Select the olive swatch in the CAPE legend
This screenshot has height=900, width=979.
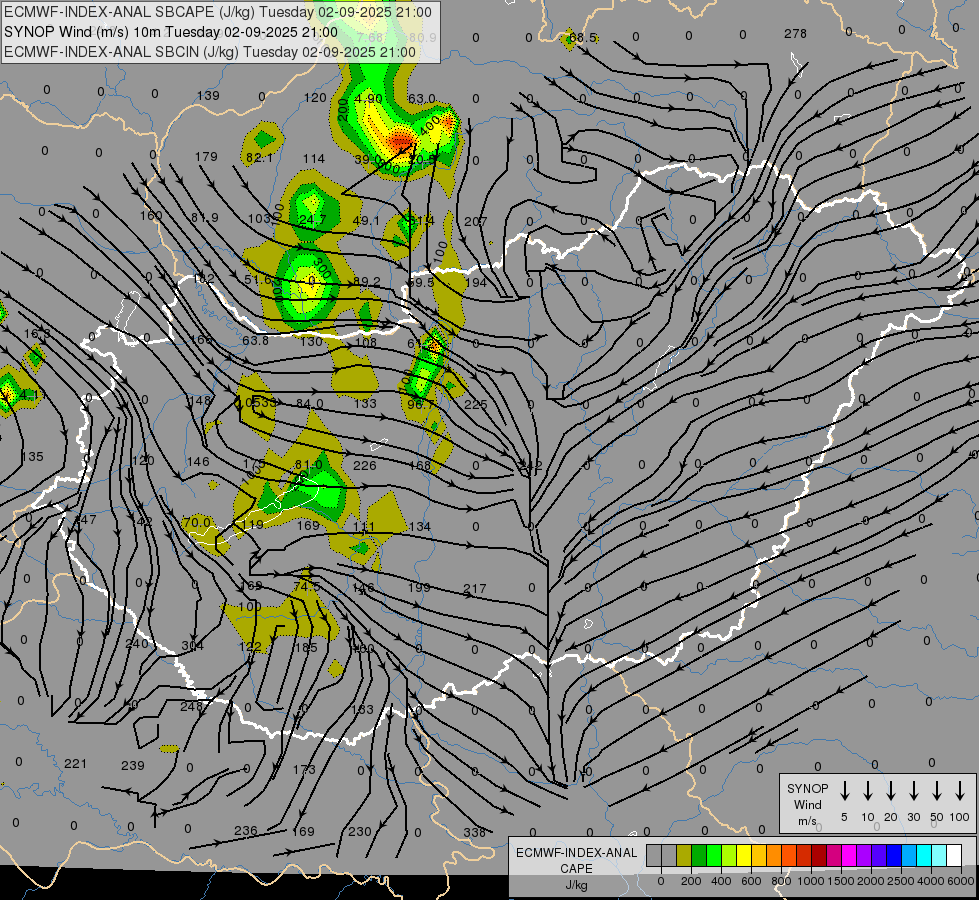click(x=684, y=856)
